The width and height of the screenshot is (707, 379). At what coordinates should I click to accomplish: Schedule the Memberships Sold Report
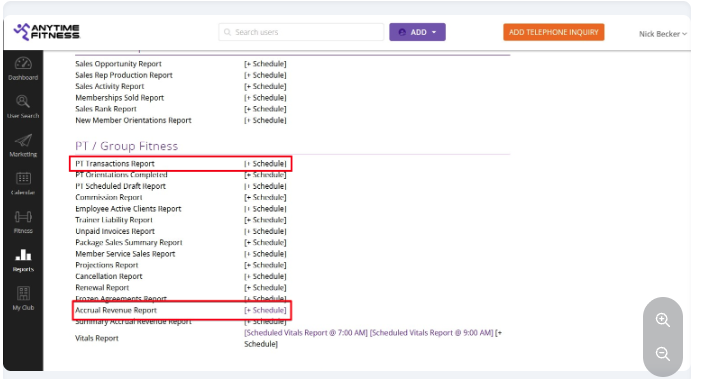[x=265, y=97]
